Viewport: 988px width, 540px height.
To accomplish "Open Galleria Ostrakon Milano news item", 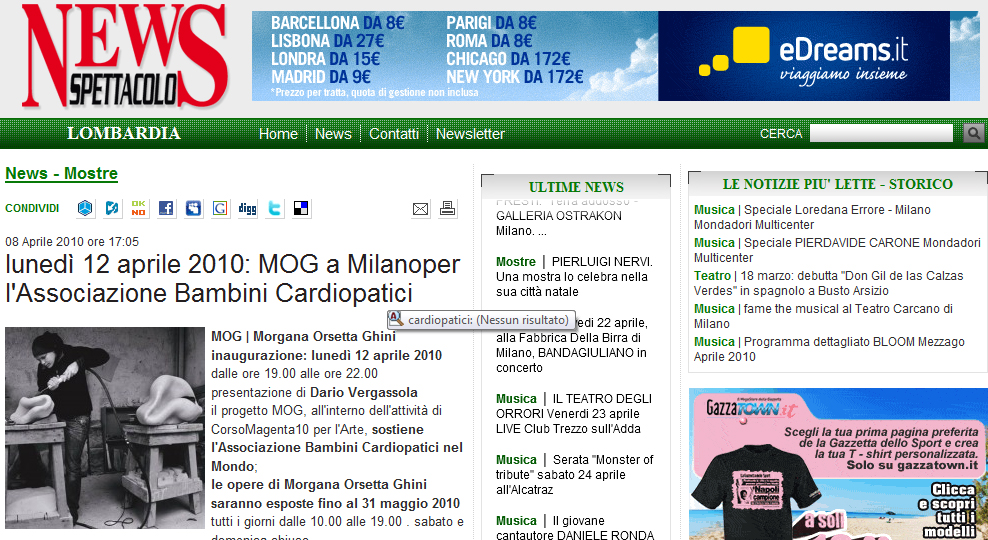I will point(567,216).
